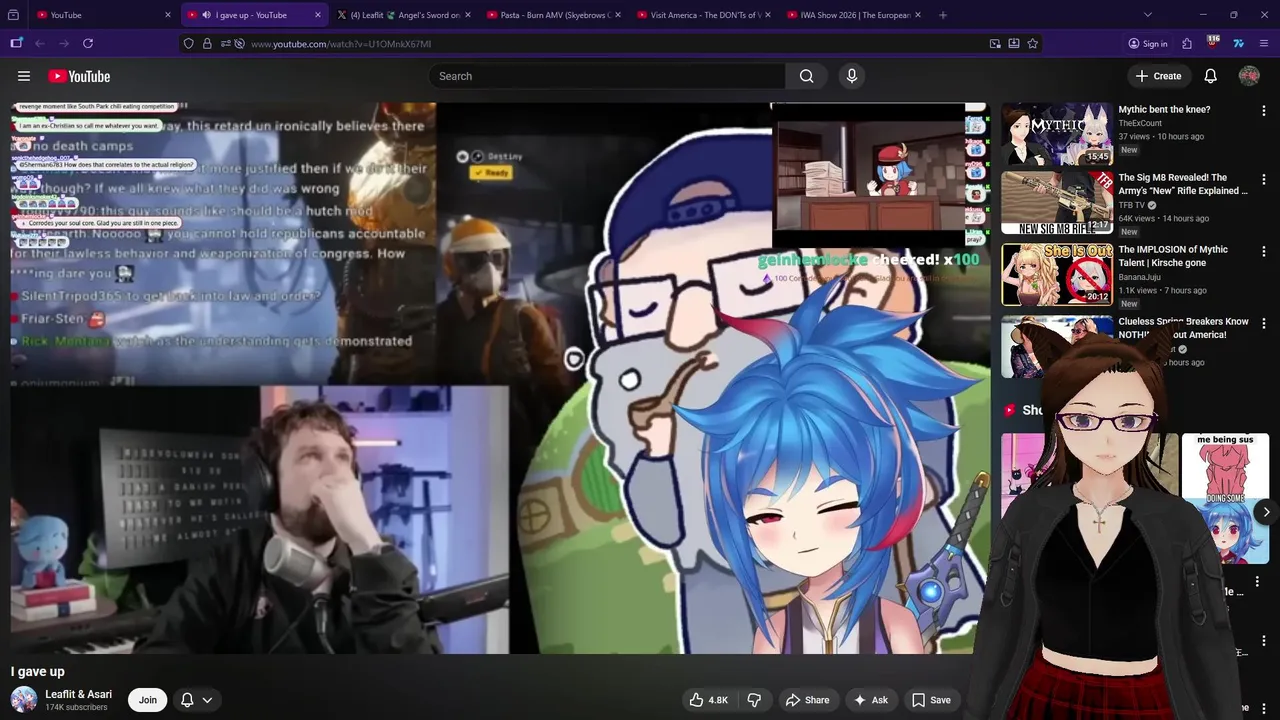
Task: Click the BananaJuju channel name
Action: pyautogui.click(x=1140, y=277)
